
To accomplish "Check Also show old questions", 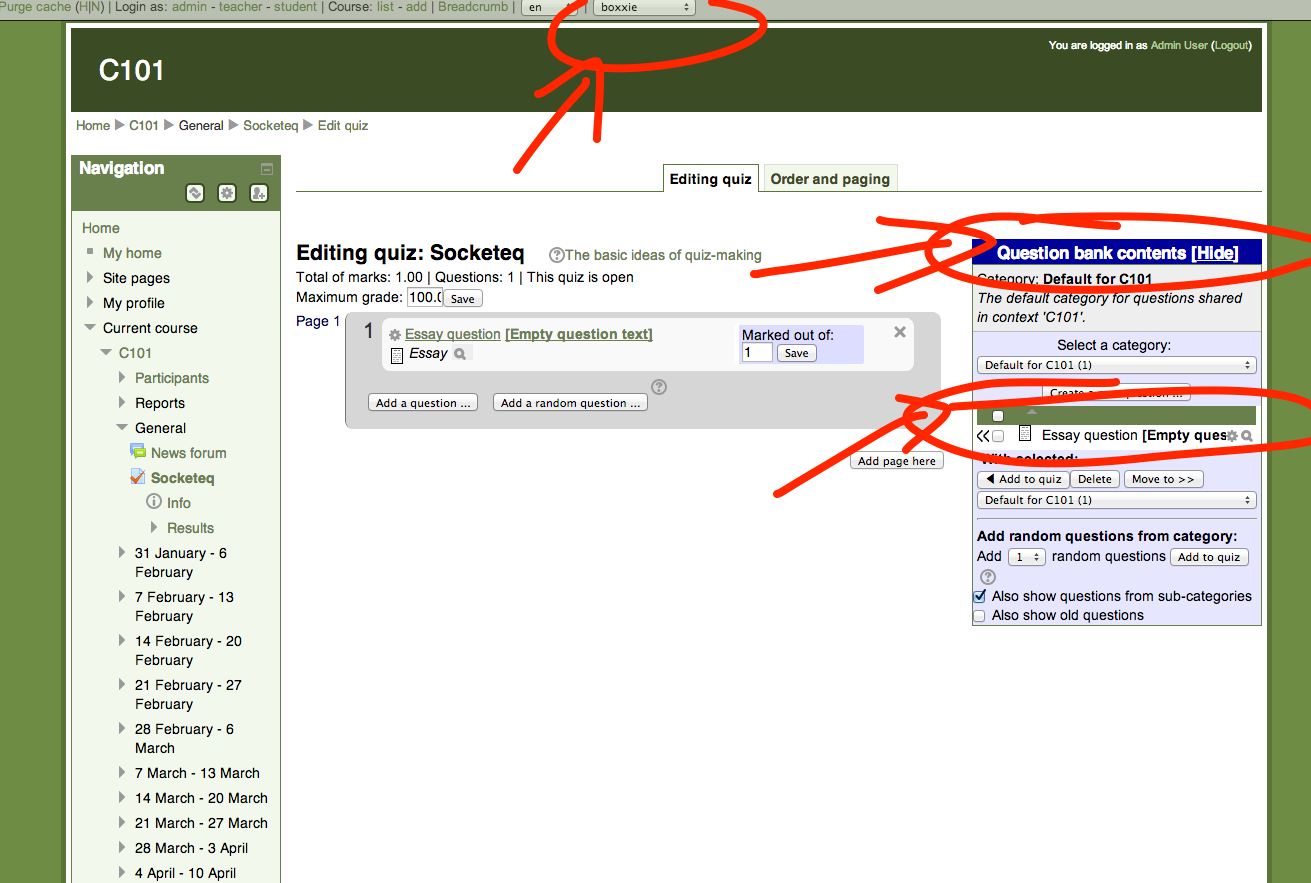I will [980, 616].
